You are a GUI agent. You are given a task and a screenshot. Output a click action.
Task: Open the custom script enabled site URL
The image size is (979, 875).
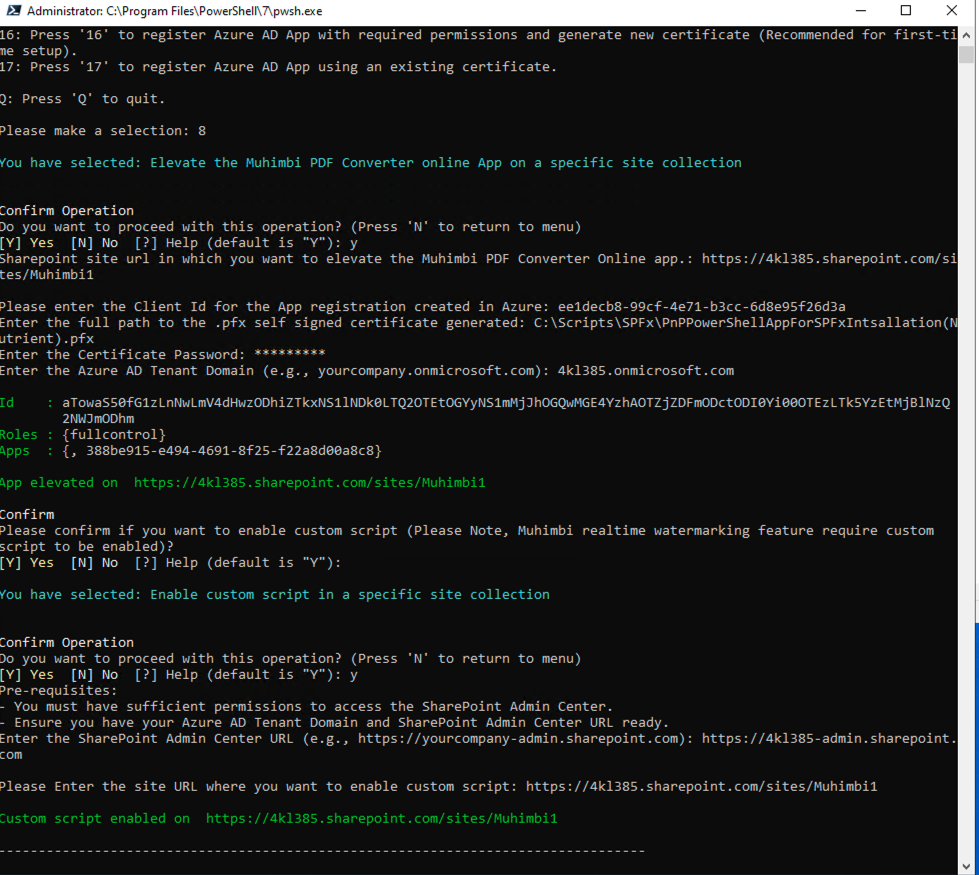pos(382,818)
